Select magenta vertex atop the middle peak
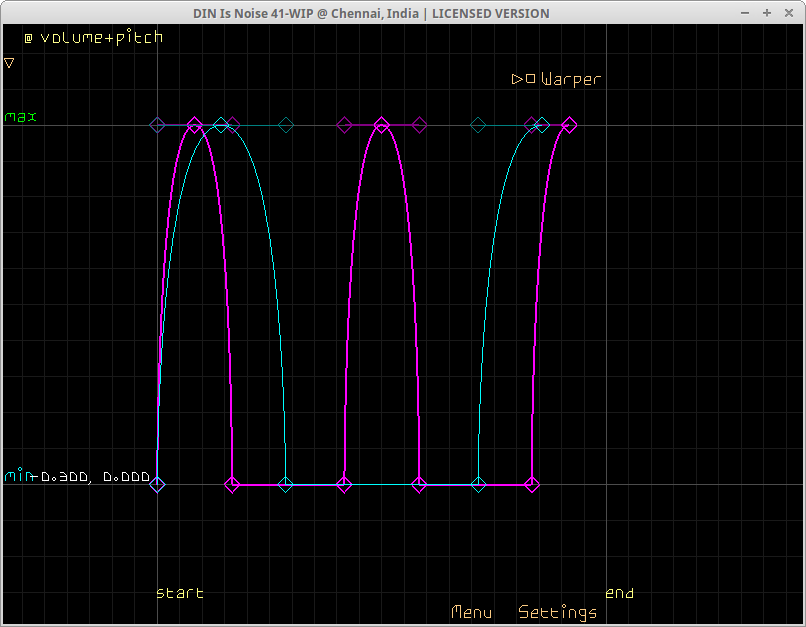The image size is (806, 627). (381, 125)
